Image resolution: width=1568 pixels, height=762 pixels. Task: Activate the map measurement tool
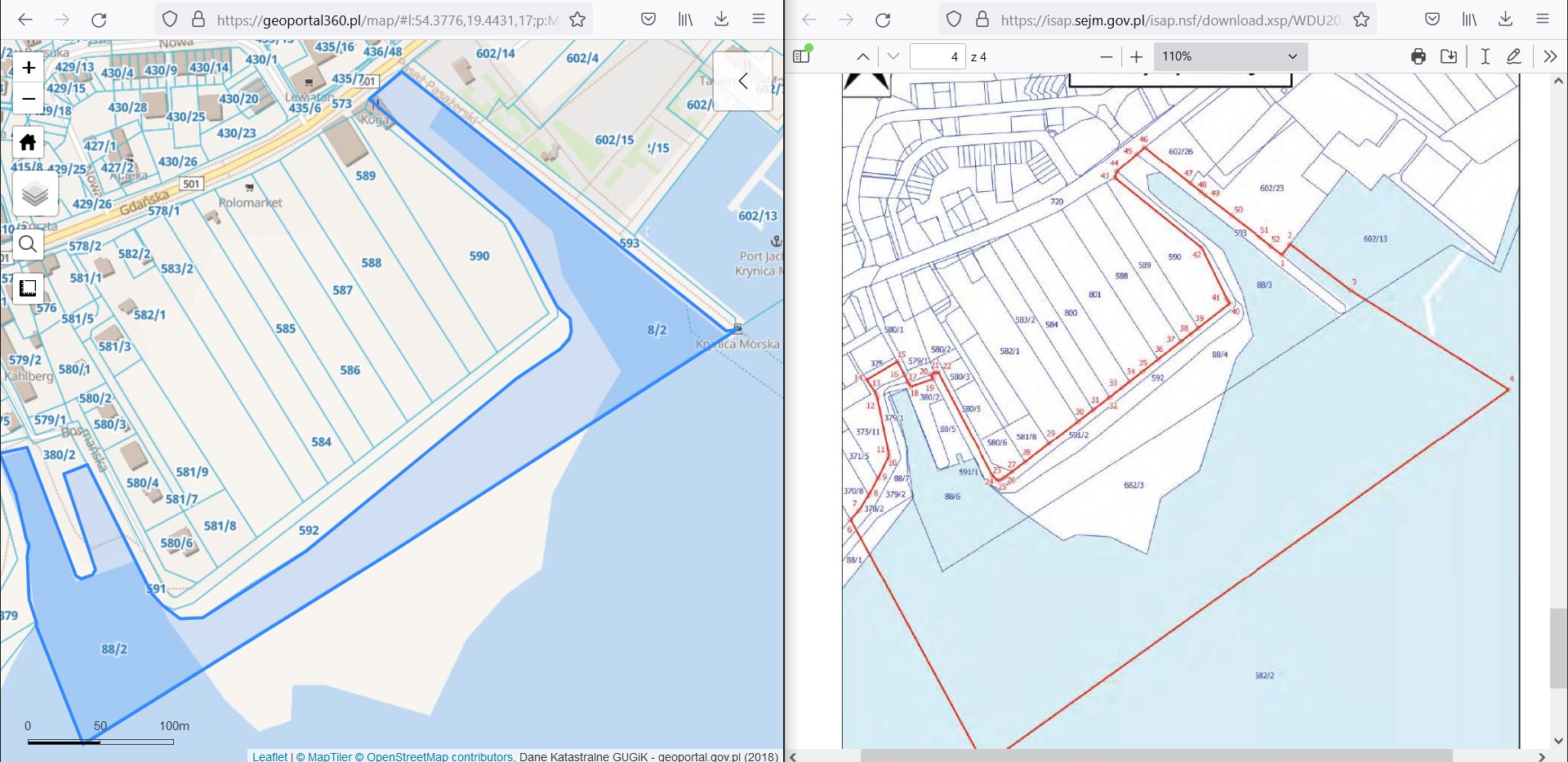tap(28, 287)
